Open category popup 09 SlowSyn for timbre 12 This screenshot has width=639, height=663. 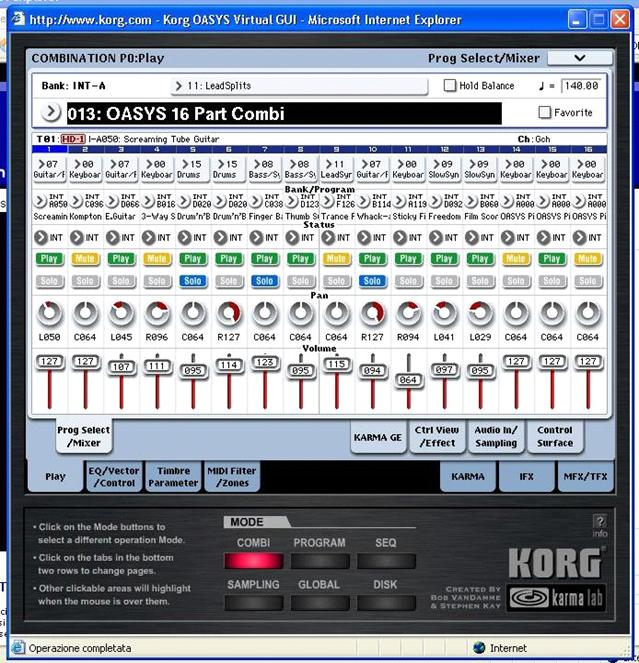point(444,168)
